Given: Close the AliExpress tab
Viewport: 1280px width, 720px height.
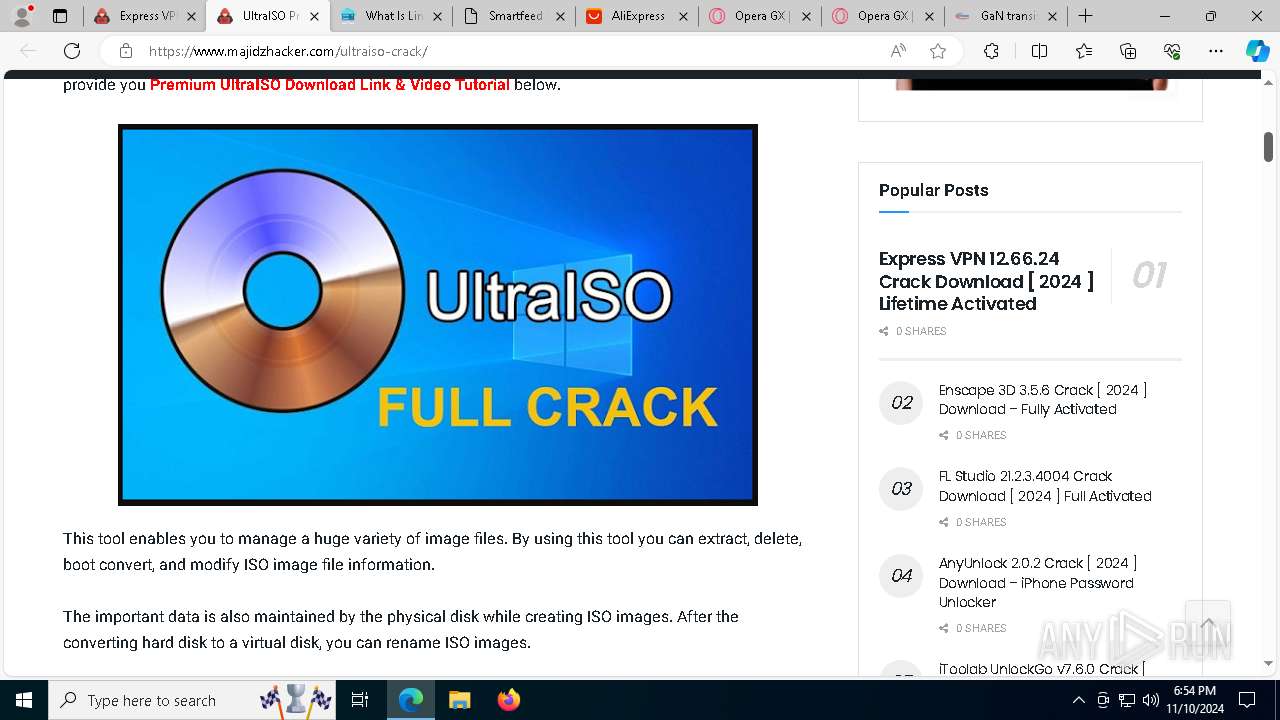Looking at the screenshot, I should [x=683, y=16].
